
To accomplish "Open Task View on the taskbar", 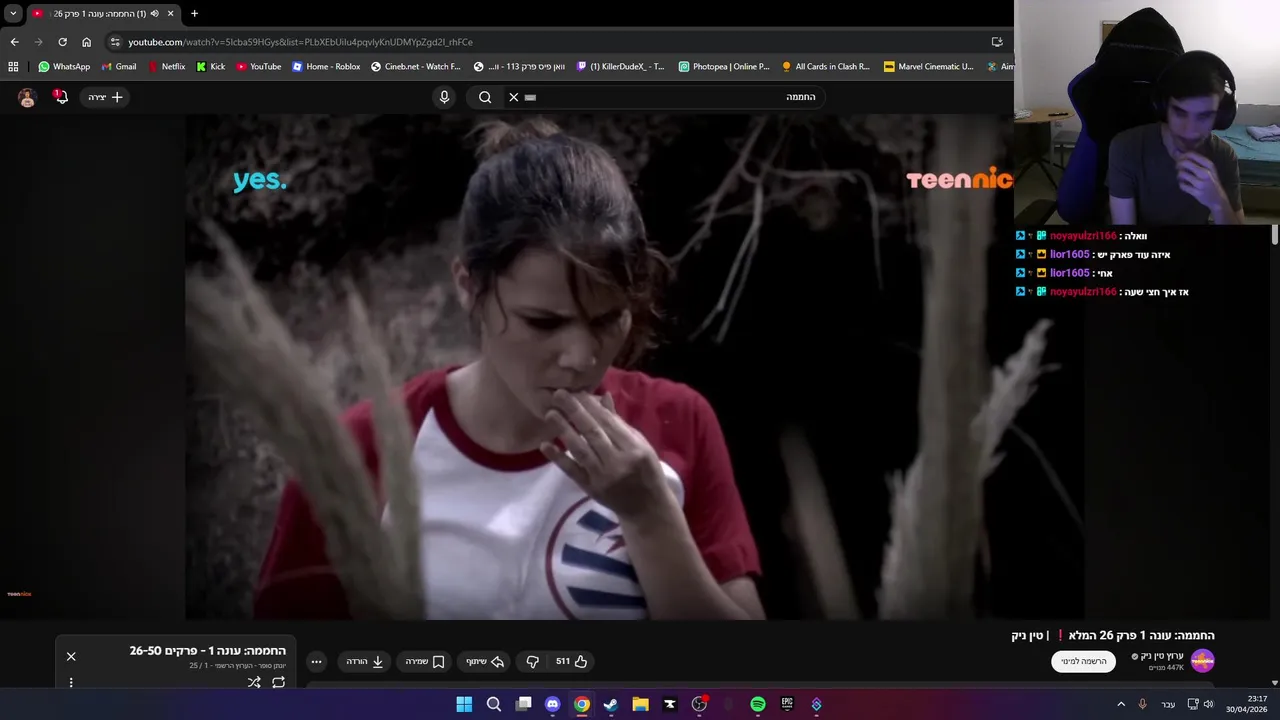I will coord(523,704).
